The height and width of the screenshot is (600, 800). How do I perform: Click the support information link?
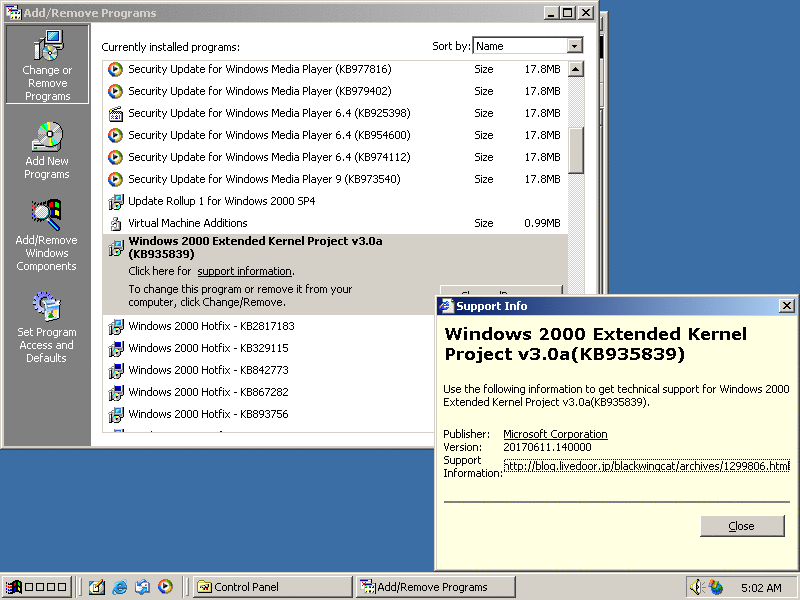coord(244,271)
